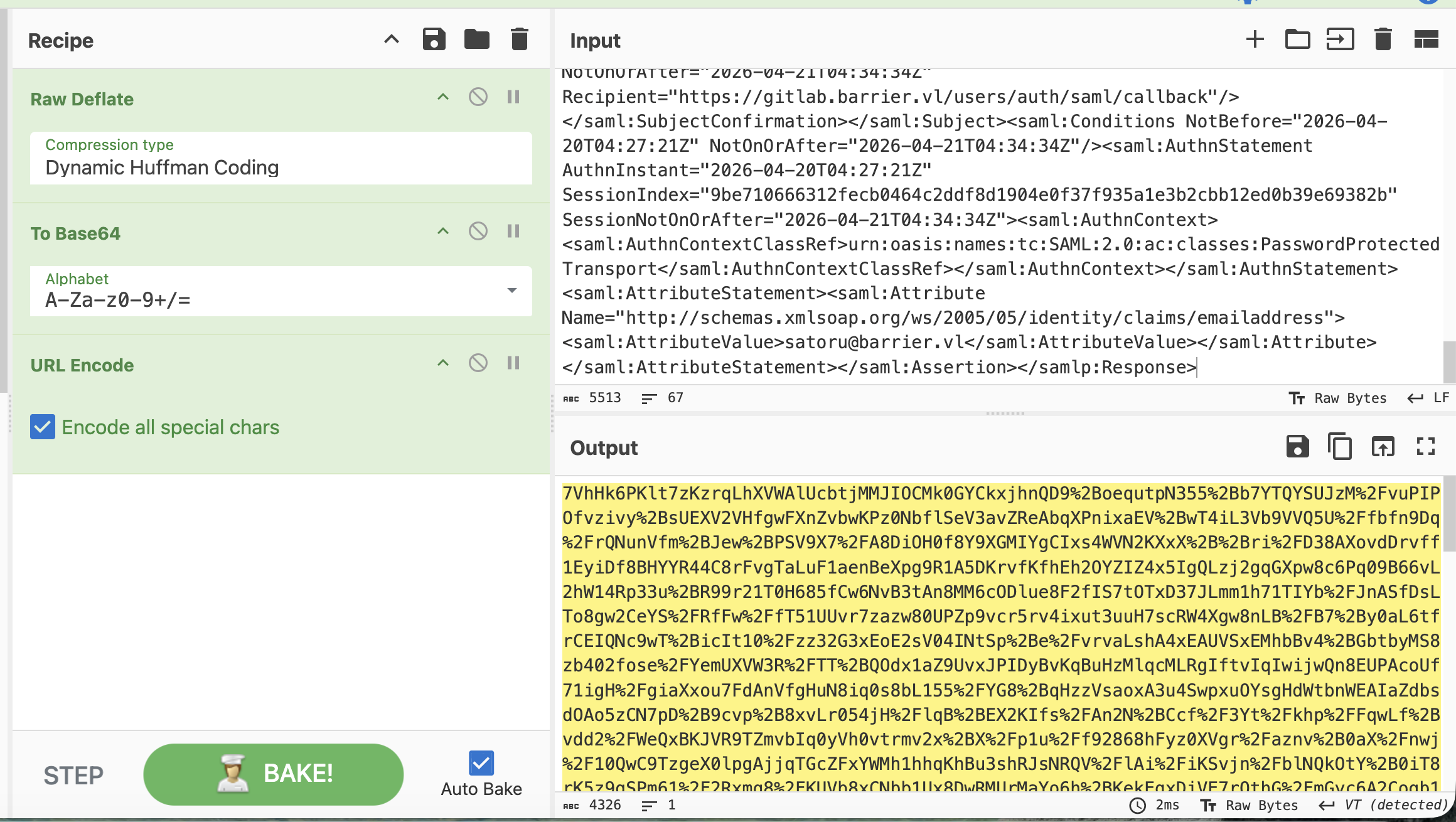Open the Base64 Alphabet dropdown

[x=511, y=291]
